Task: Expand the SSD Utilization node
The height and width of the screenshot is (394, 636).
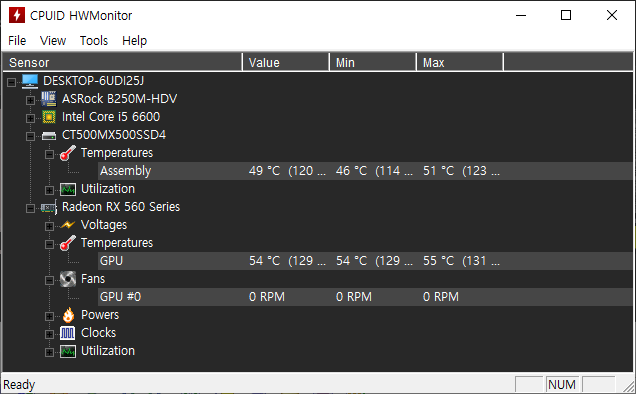Action: [49, 190]
